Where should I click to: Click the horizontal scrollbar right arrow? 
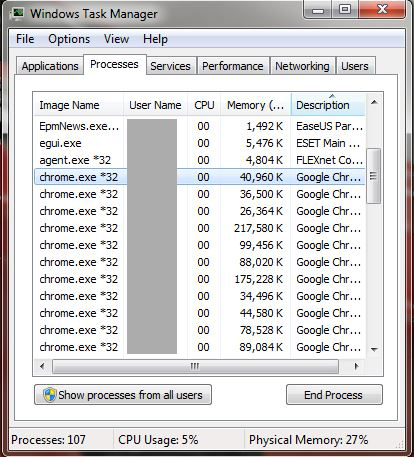(x=357, y=367)
